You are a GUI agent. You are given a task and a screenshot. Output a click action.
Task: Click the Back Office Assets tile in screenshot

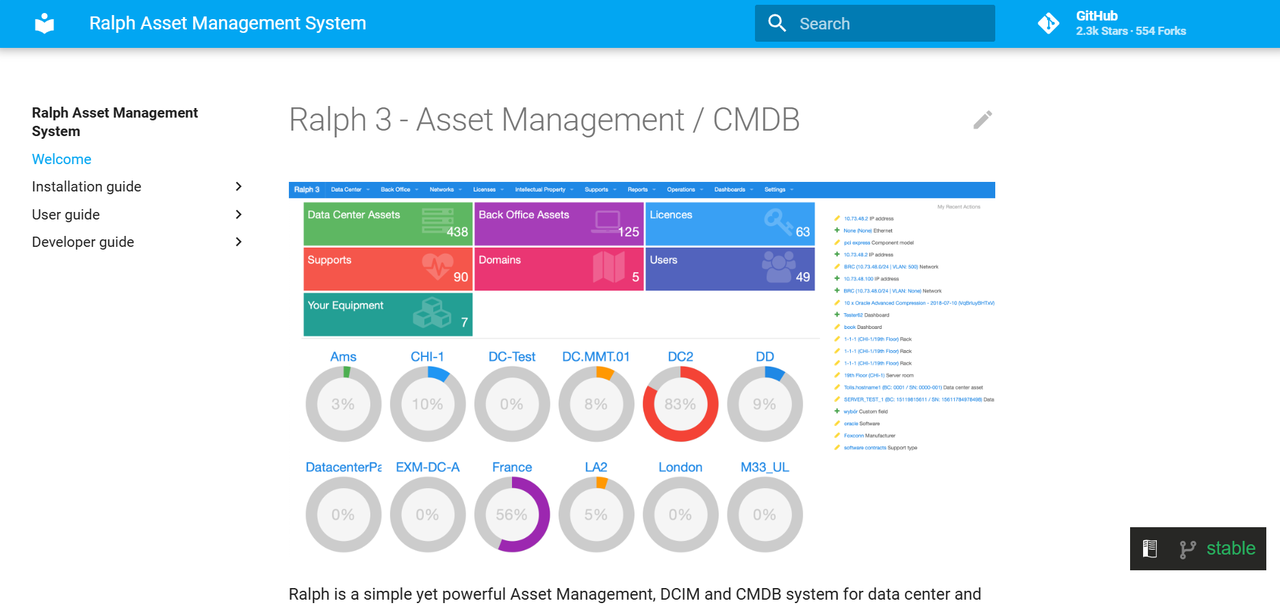coord(559,224)
